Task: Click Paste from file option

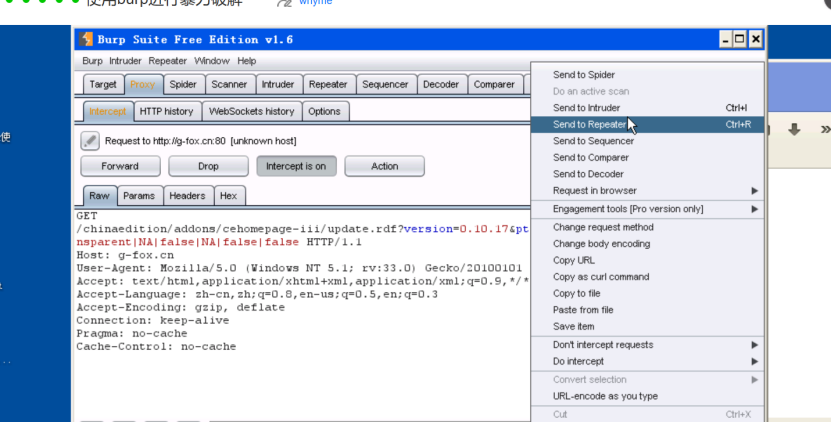Action: point(648,309)
